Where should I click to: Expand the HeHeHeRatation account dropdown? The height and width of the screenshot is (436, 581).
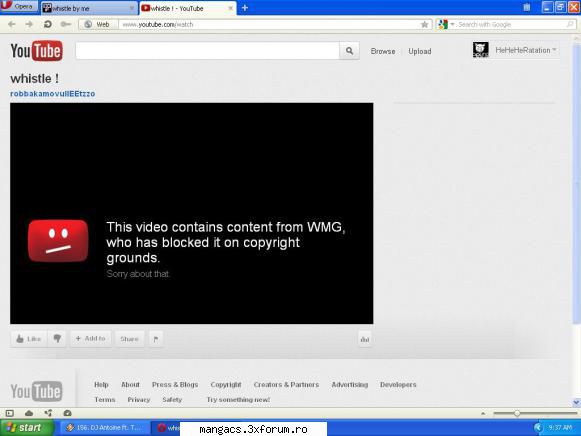(x=526, y=50)
